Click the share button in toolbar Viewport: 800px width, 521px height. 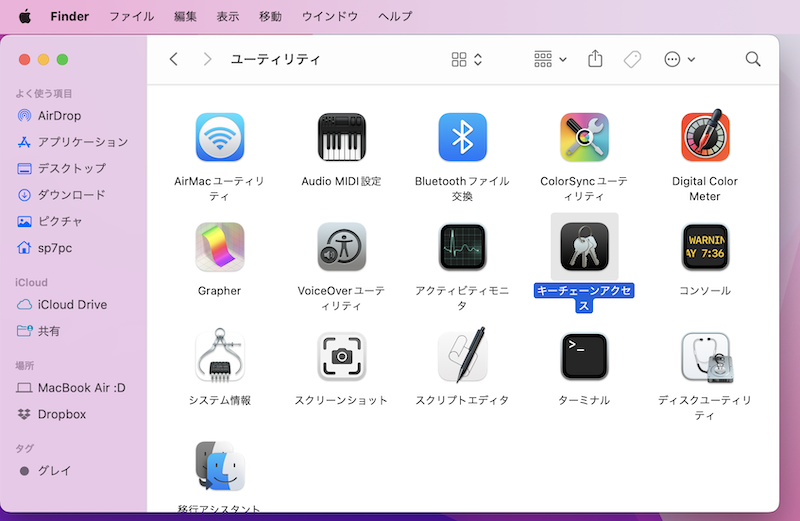coord(595,60)
